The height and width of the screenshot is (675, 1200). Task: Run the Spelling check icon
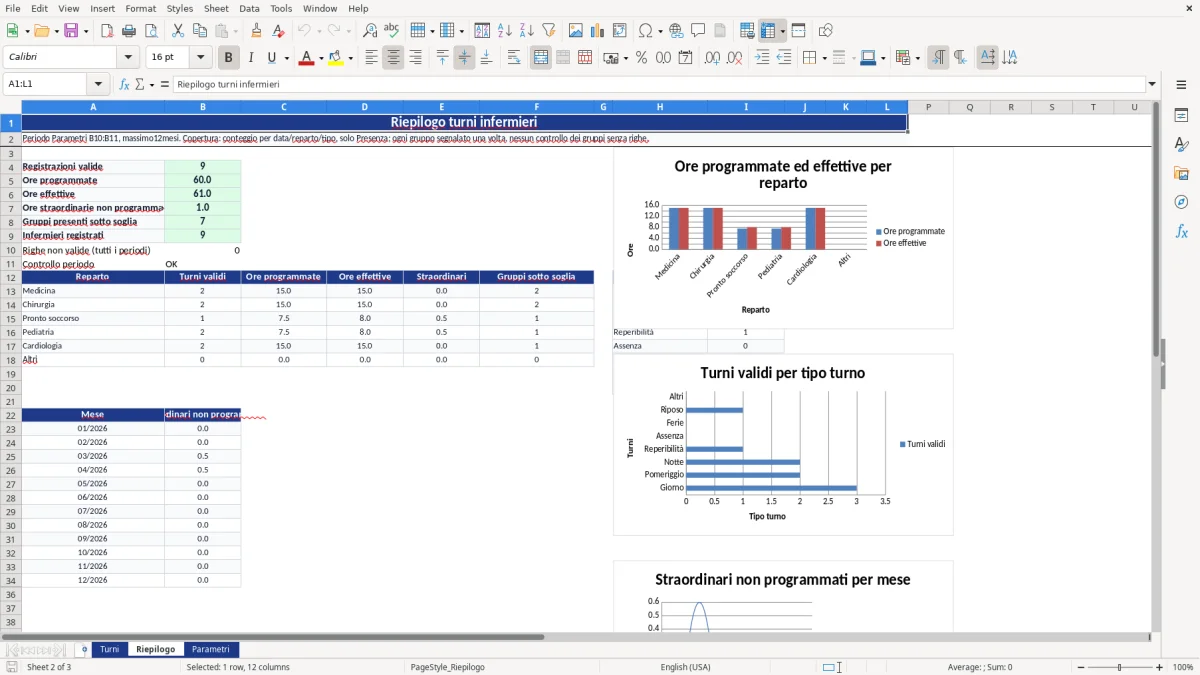tap(392, 31)
